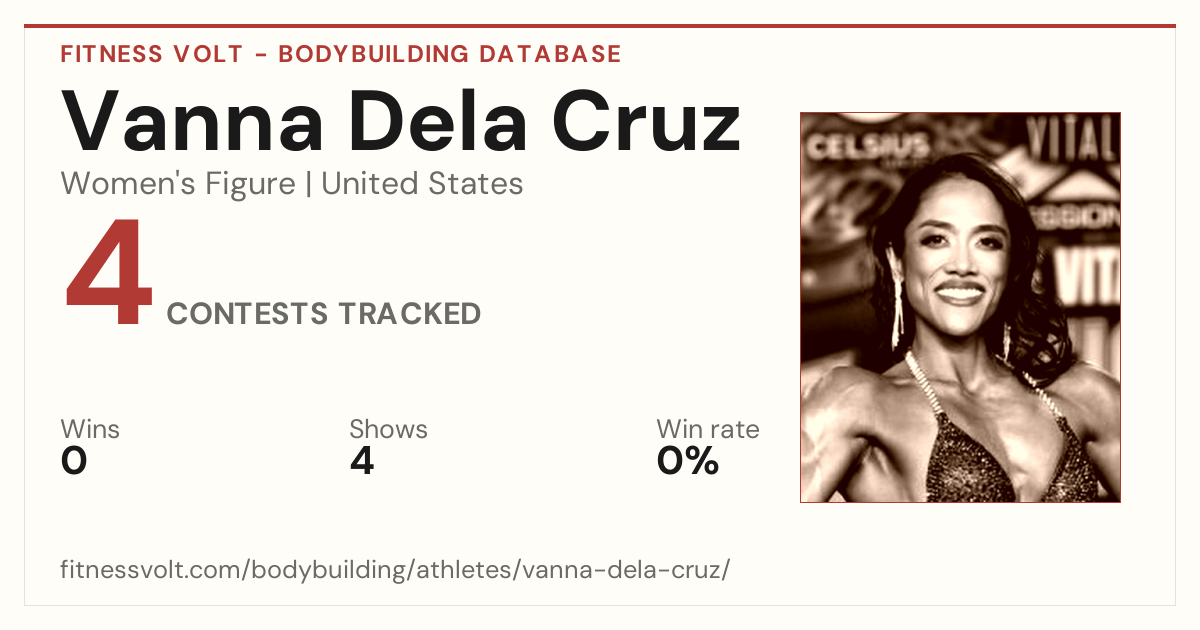
Task: Open the fitnessvolt.com athlete URL
Action: [395, 571]
